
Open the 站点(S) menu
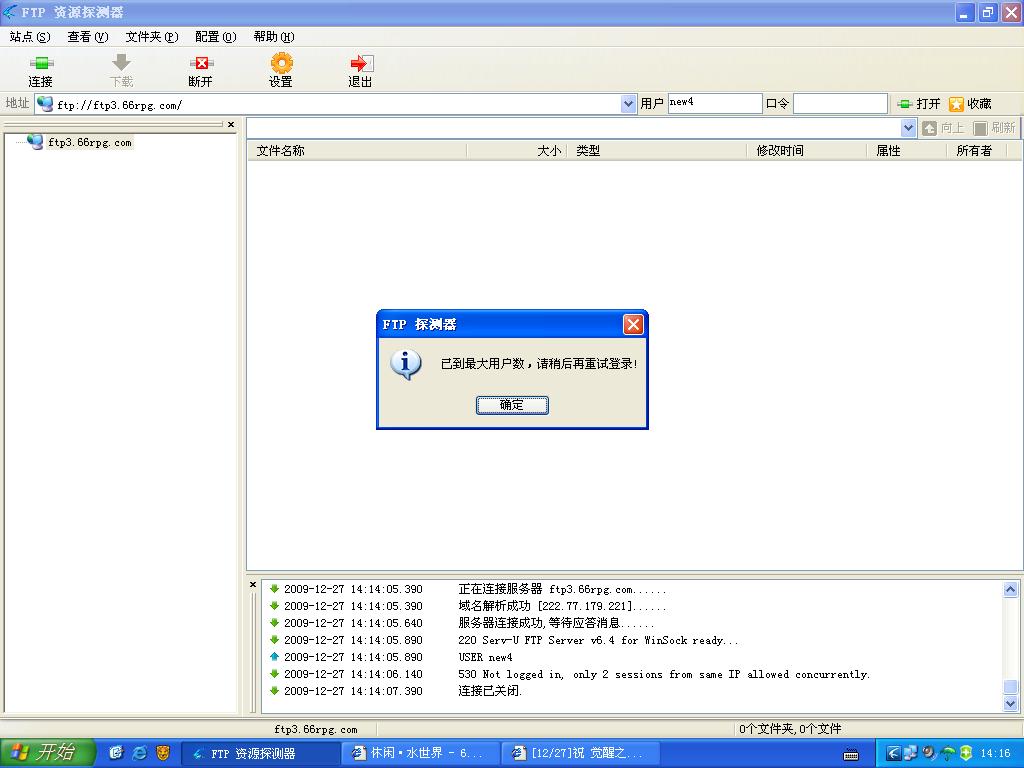(30, 37)
